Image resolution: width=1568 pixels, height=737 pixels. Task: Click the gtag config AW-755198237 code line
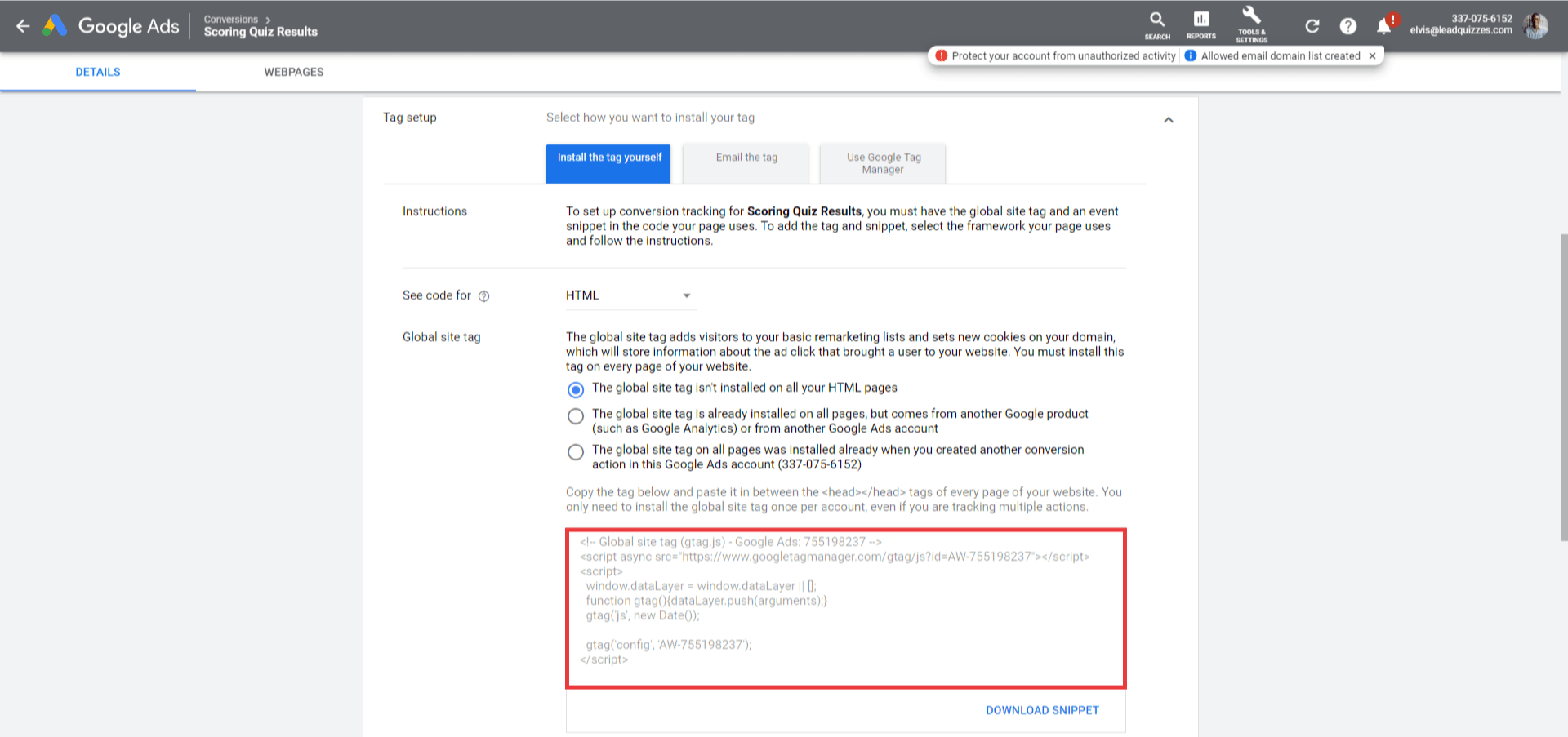(x=669, y=645)
